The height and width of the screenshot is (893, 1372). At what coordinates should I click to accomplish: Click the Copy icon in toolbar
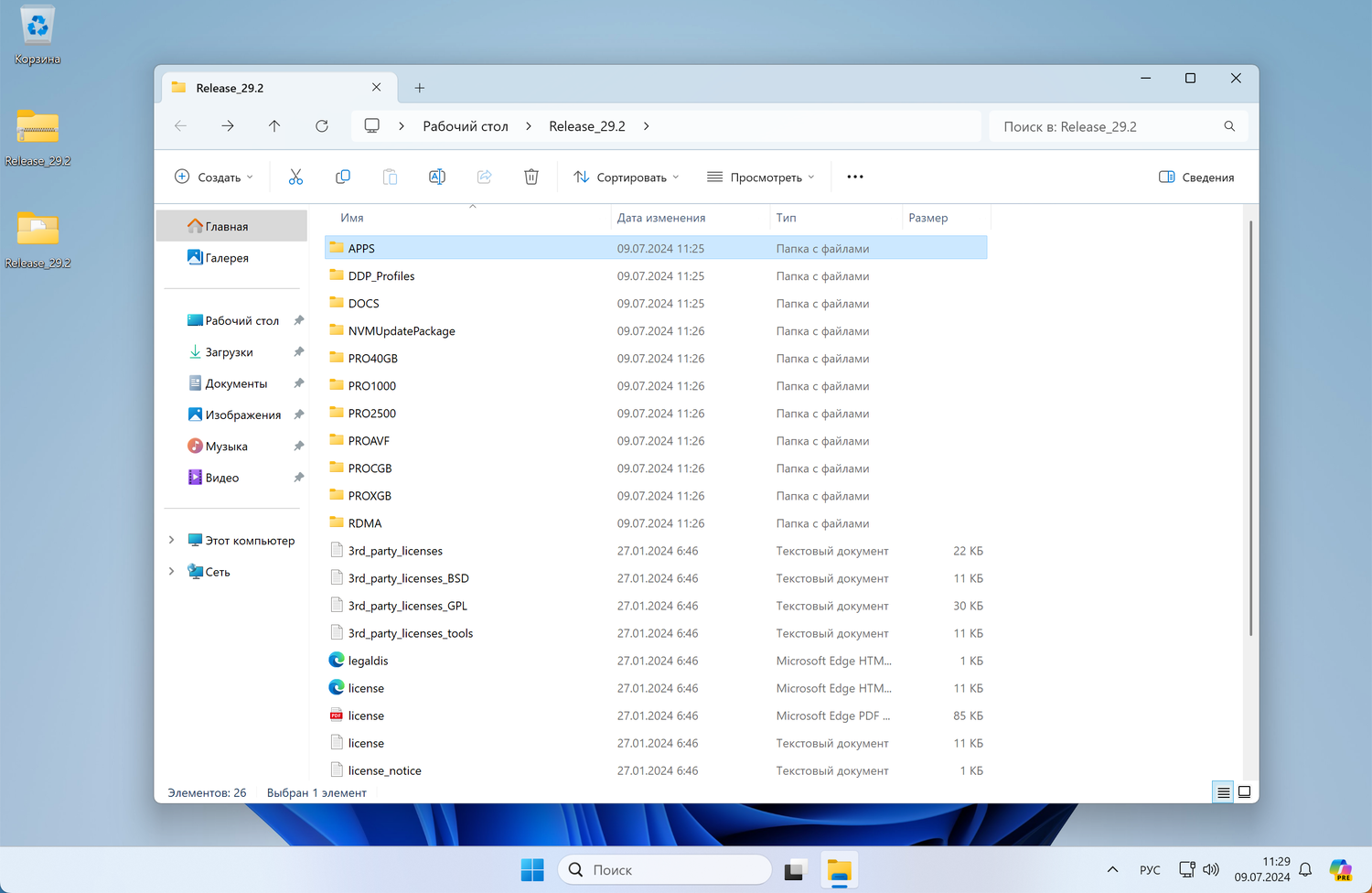343,177
